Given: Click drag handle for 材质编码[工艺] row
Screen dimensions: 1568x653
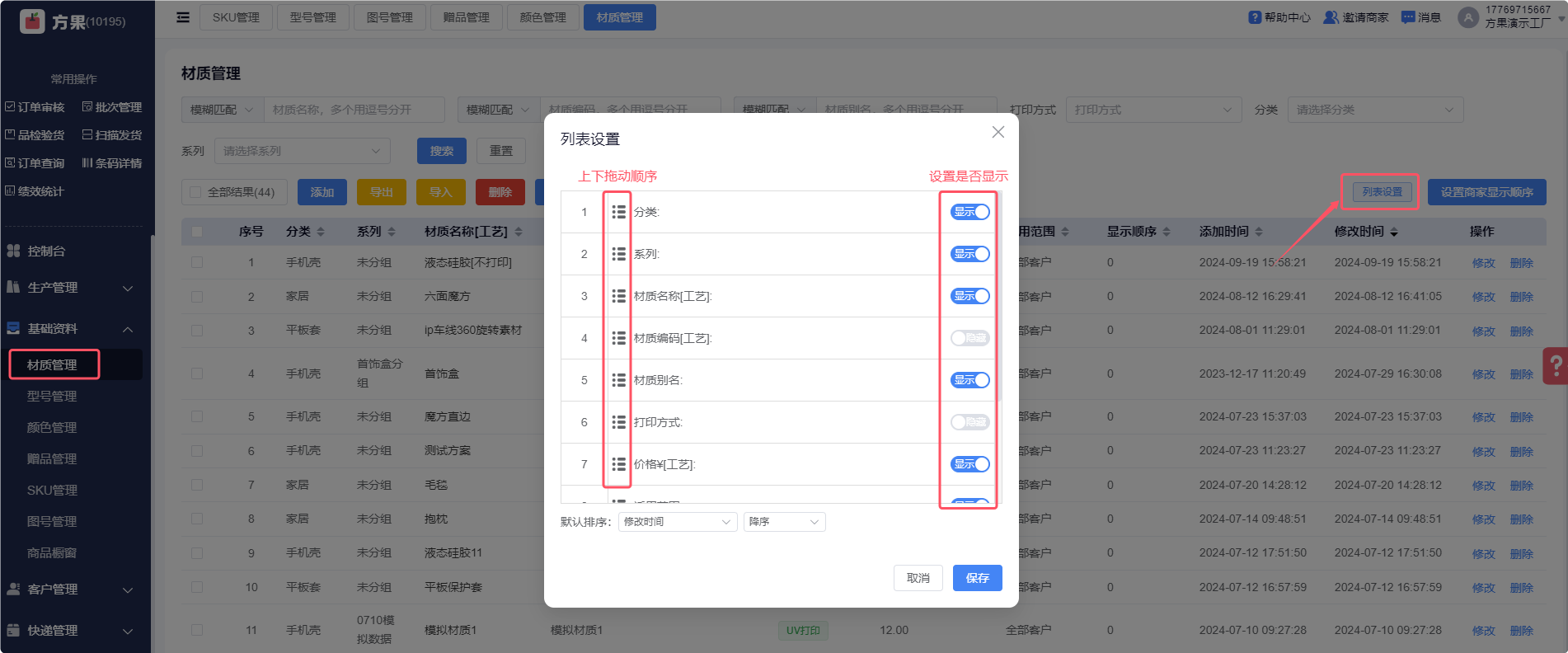Looking at the screenshot, I should tap(618, 338).
